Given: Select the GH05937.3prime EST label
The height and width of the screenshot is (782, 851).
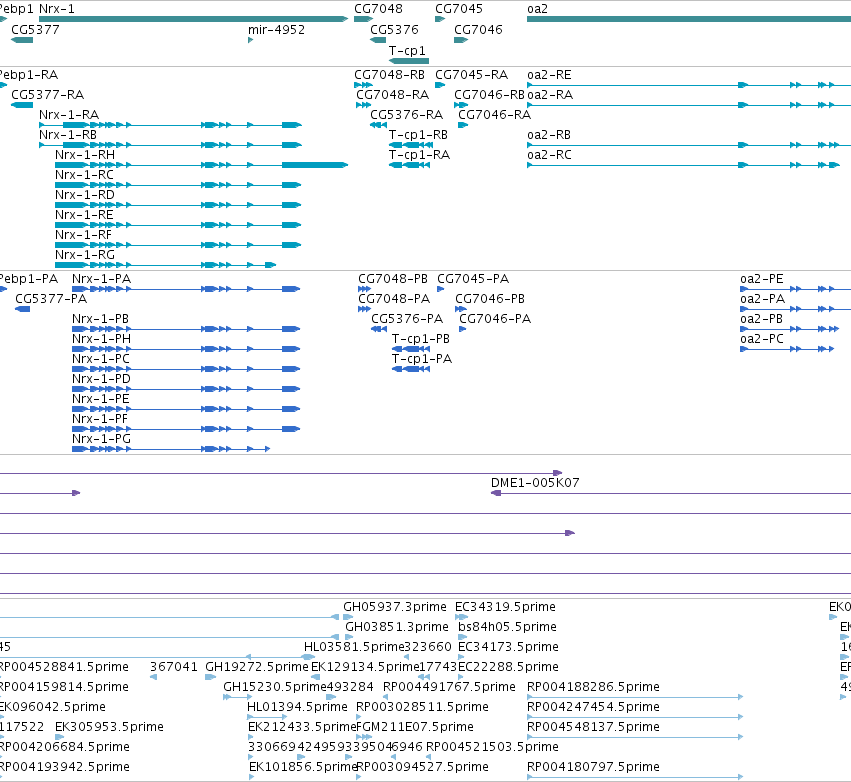Looking at the screenshot, I should coord(395,607).
